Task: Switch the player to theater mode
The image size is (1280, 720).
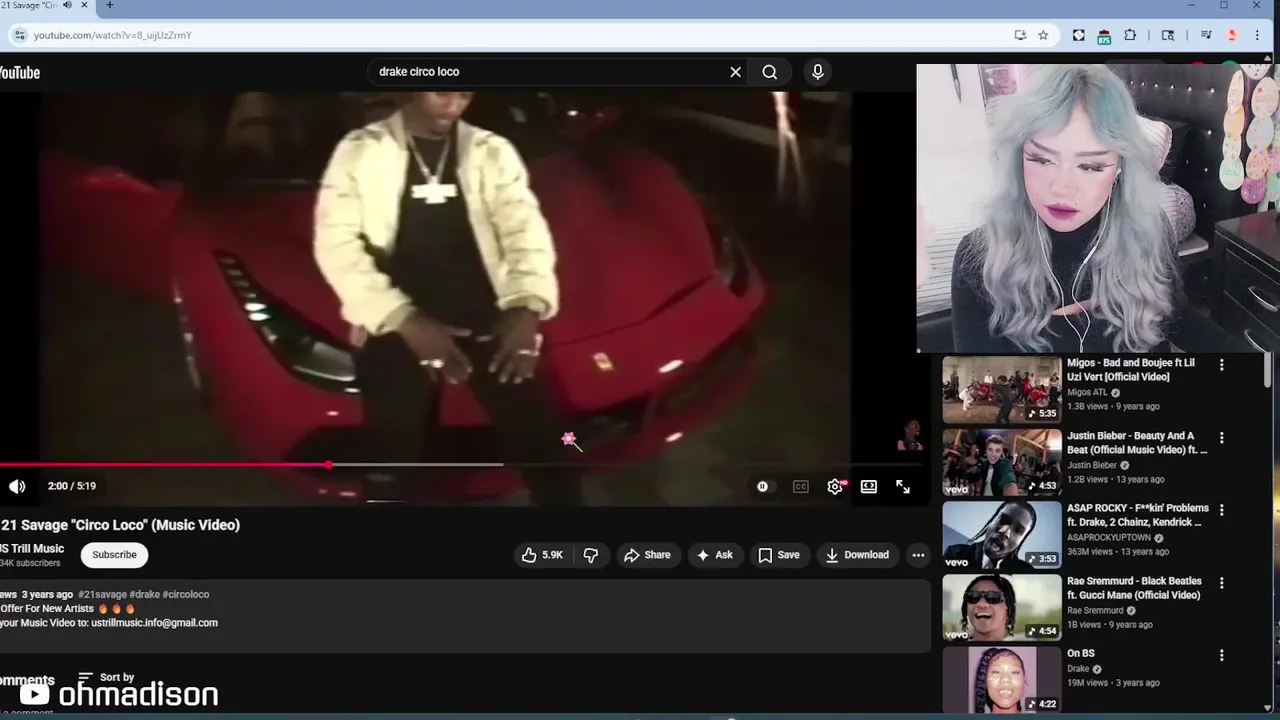Action: (x=869, y=486)
